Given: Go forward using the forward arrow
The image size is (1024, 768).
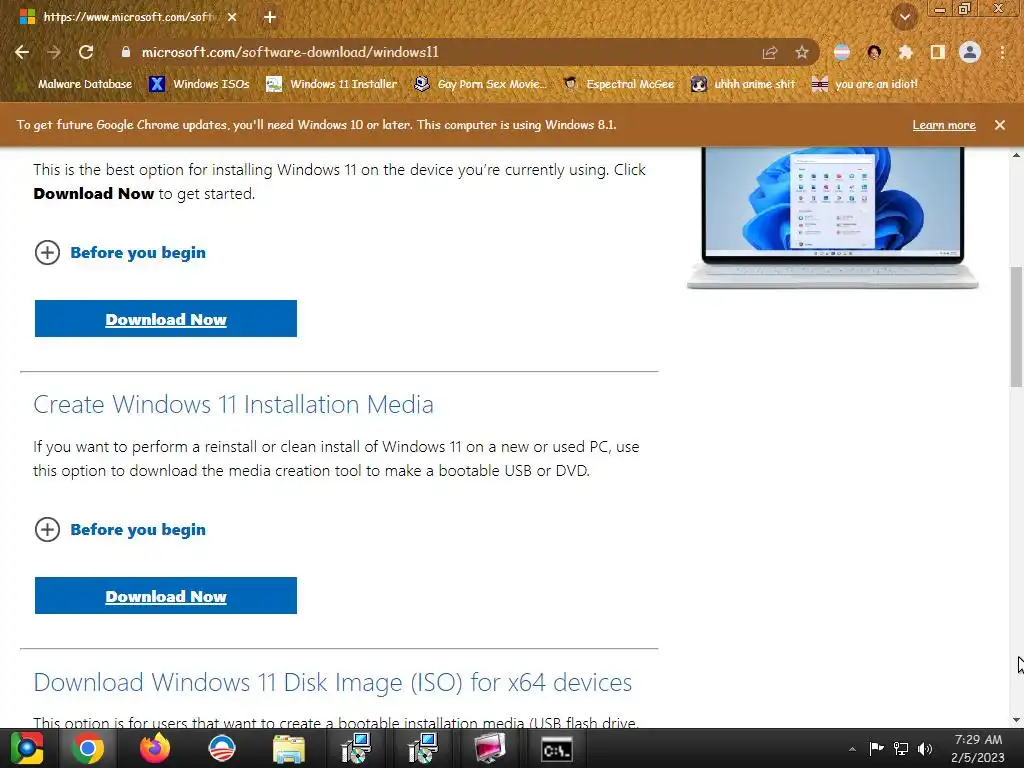Looking at the screenshot, I should click(54, 52).
